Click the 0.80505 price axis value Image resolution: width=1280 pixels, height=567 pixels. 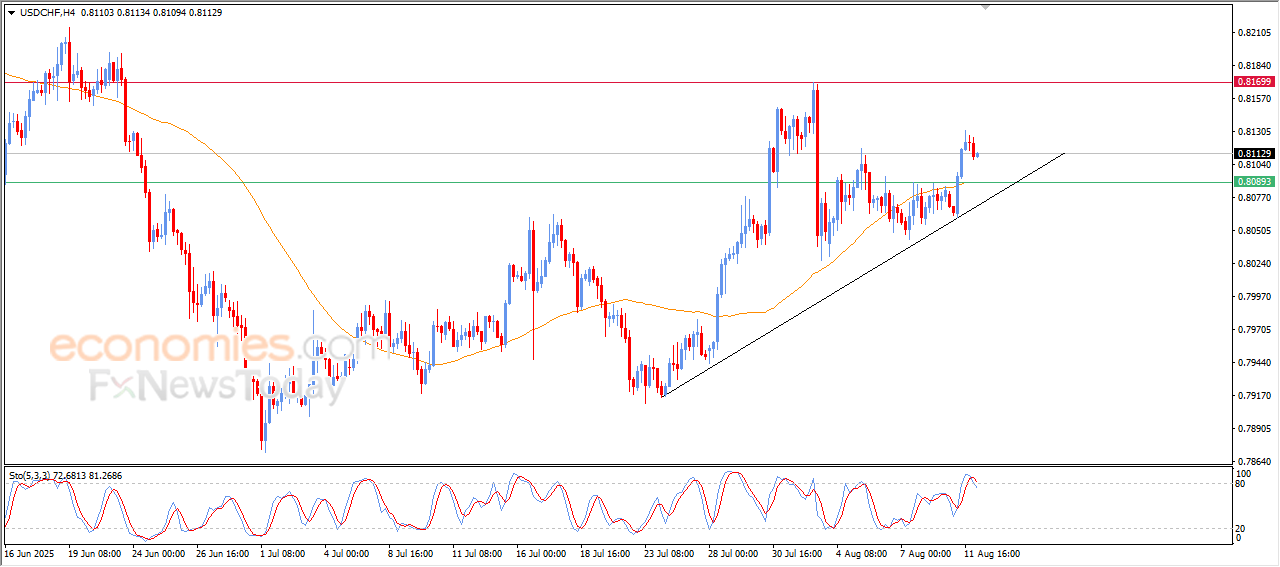pos(1254,231)
